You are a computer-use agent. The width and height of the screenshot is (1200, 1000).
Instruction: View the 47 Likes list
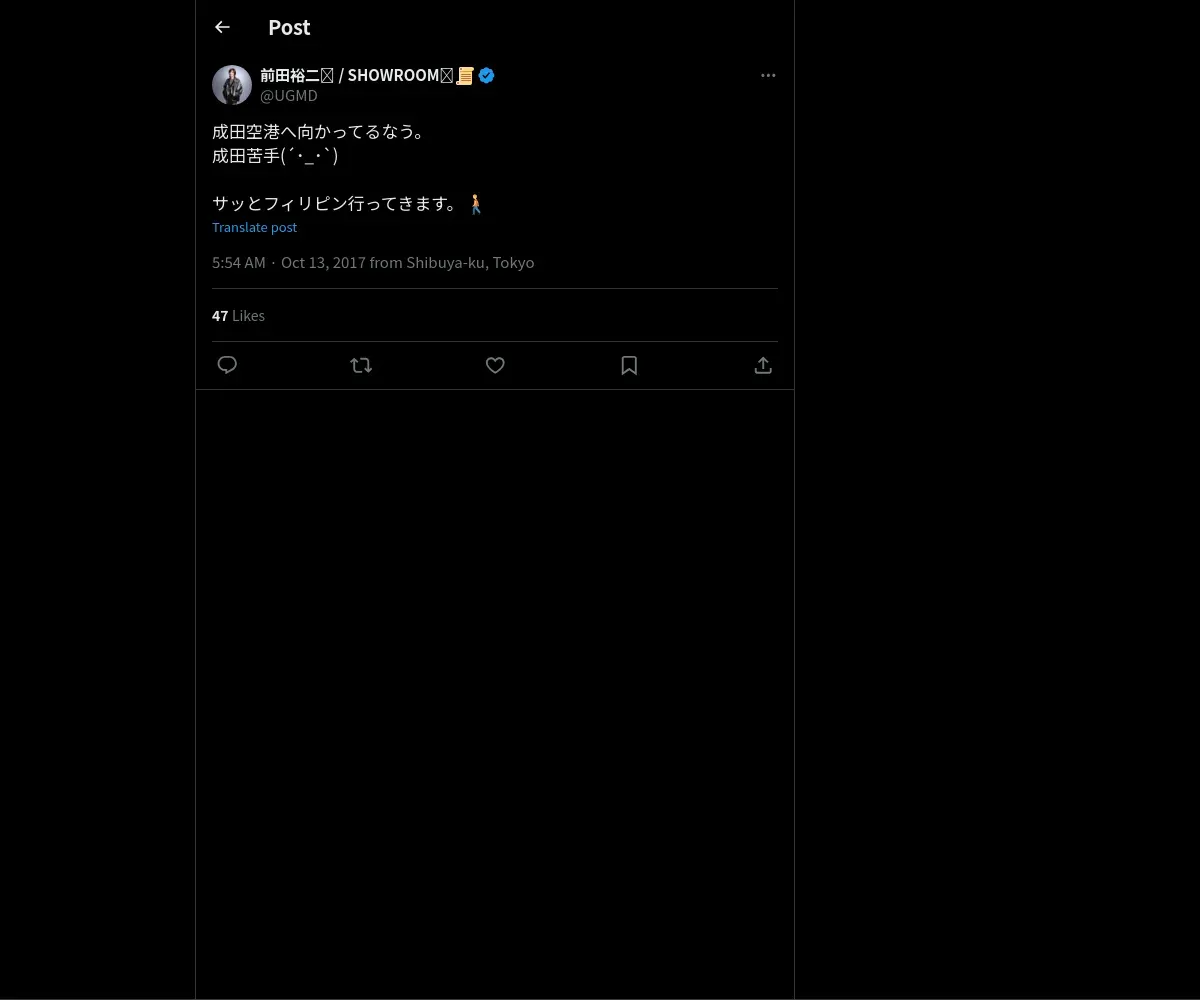pyautogui.click(x=238, y=315)
